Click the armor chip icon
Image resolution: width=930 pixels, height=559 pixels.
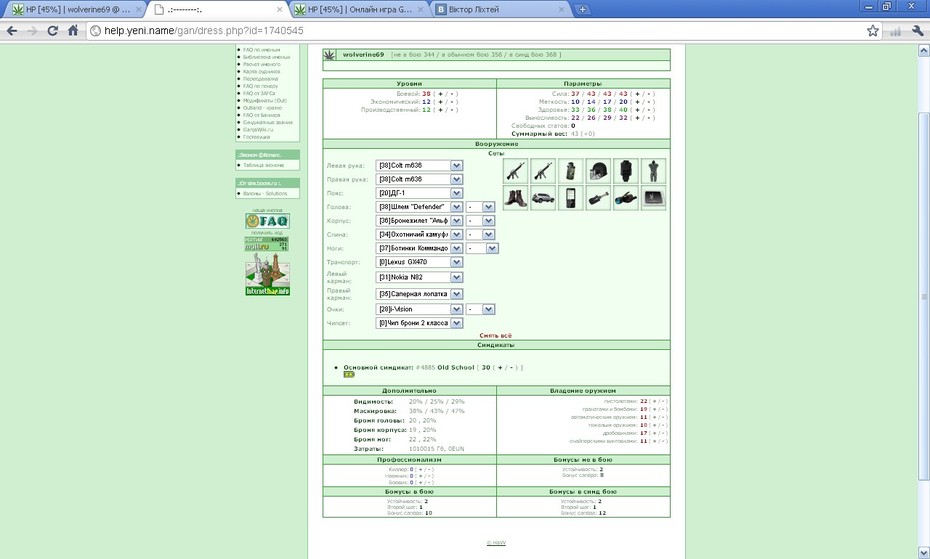(653, 198)
